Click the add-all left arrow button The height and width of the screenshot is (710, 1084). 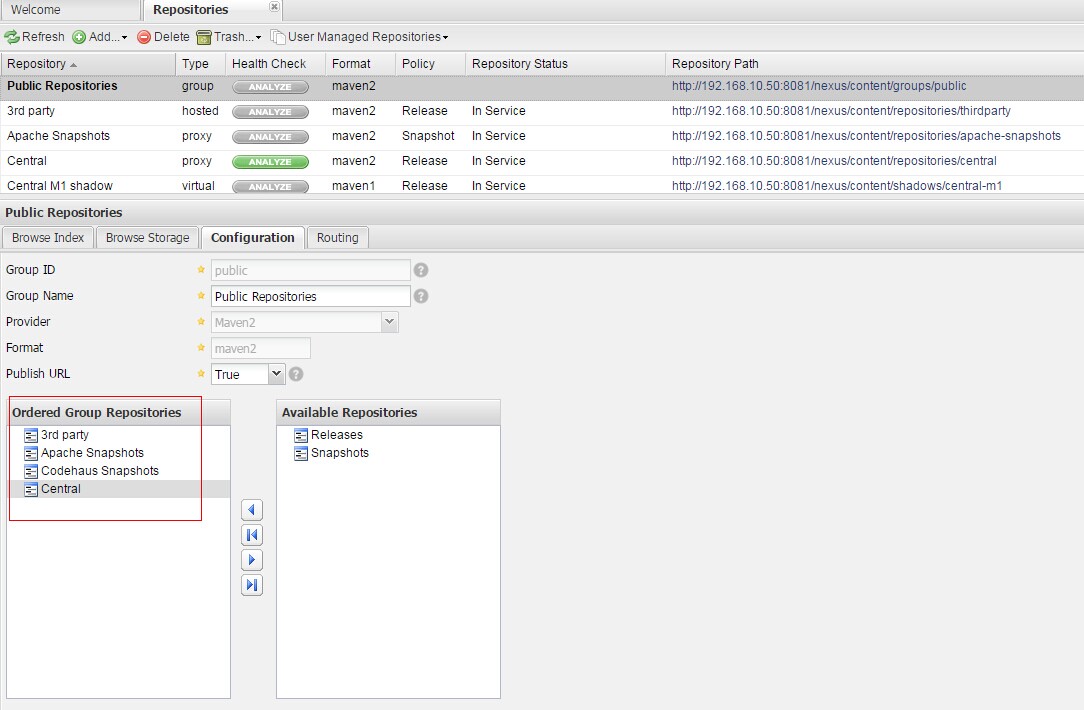point(252,535)
